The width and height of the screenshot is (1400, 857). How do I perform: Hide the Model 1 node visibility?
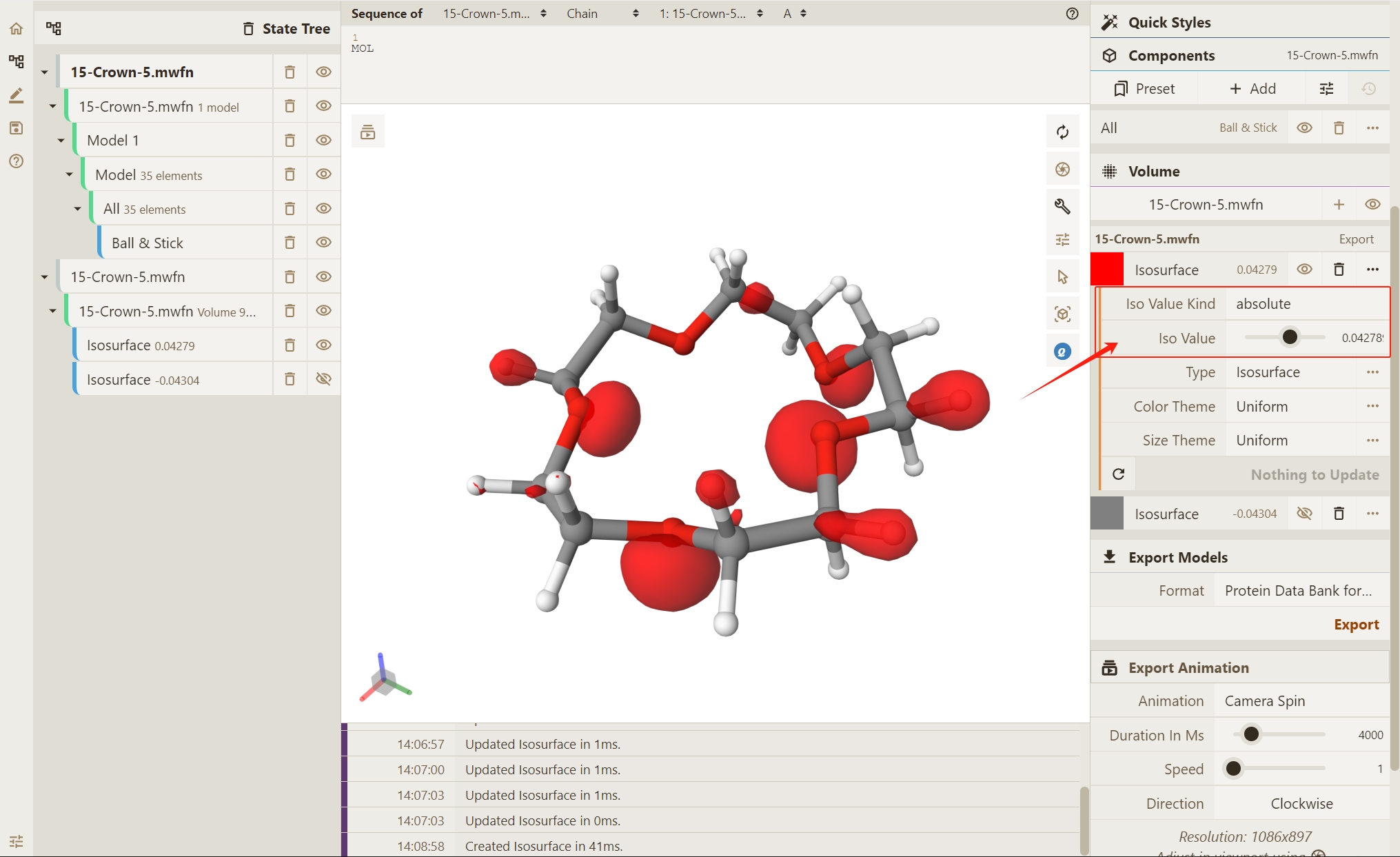[x=323, y=140]
